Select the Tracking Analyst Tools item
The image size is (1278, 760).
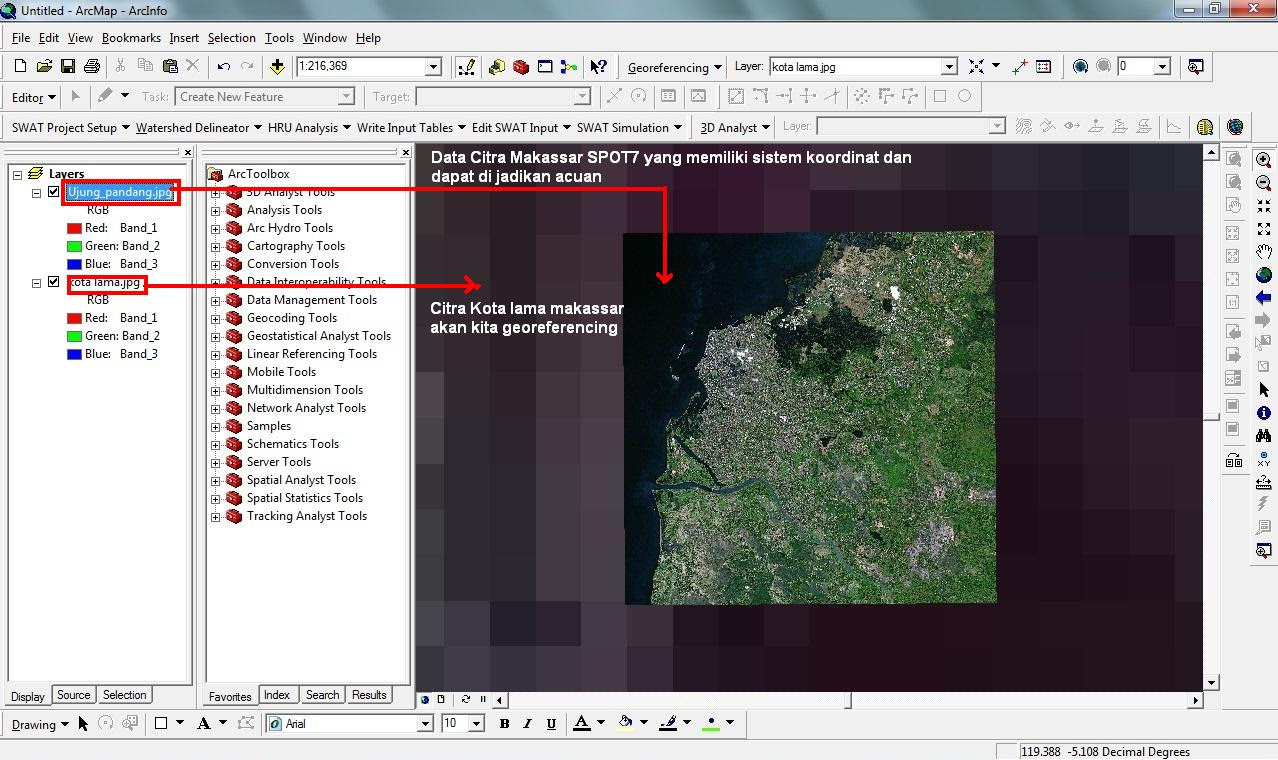pyautogui.click(x=307, y=516)
